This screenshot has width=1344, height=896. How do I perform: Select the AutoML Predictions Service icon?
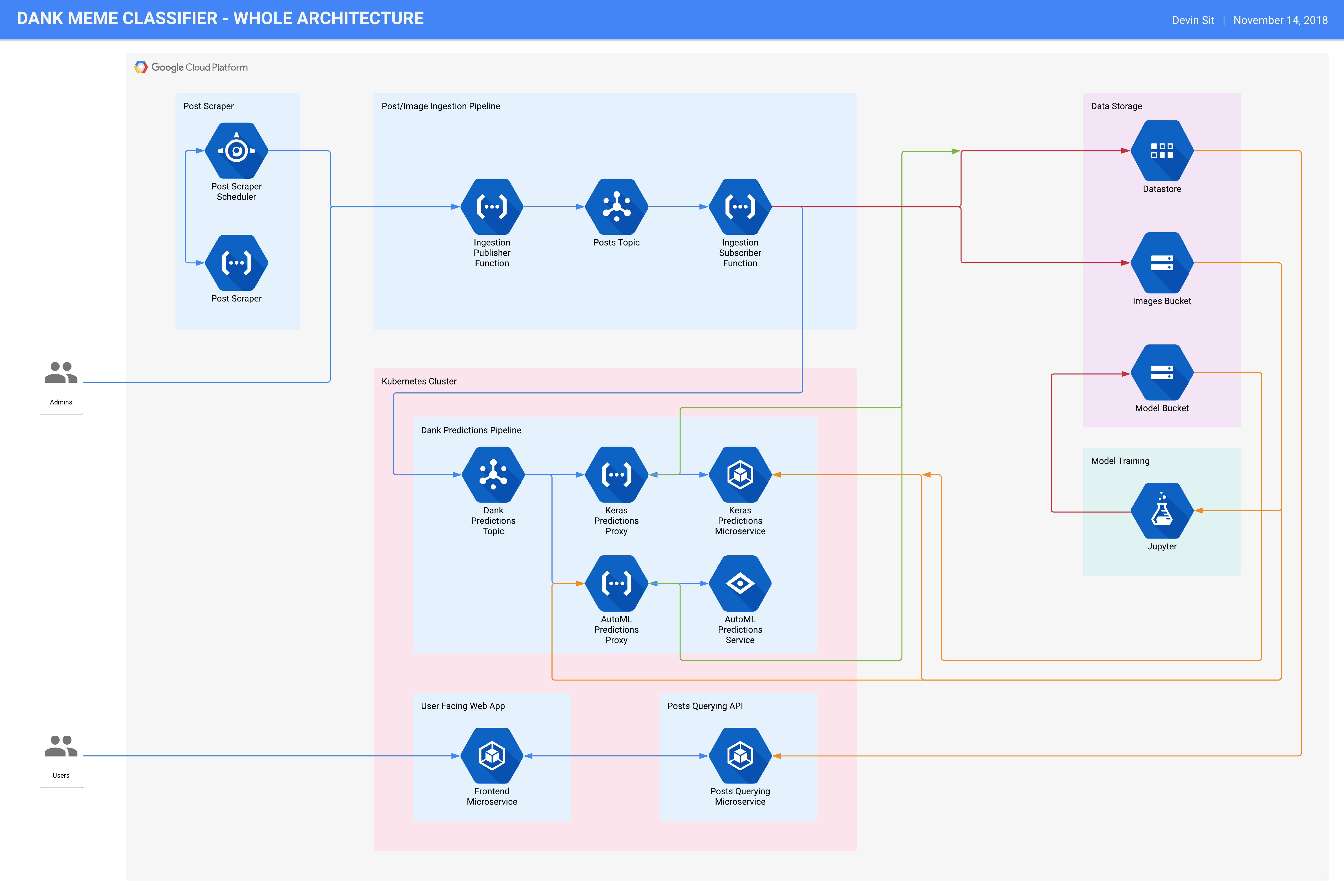coord(740,583)
